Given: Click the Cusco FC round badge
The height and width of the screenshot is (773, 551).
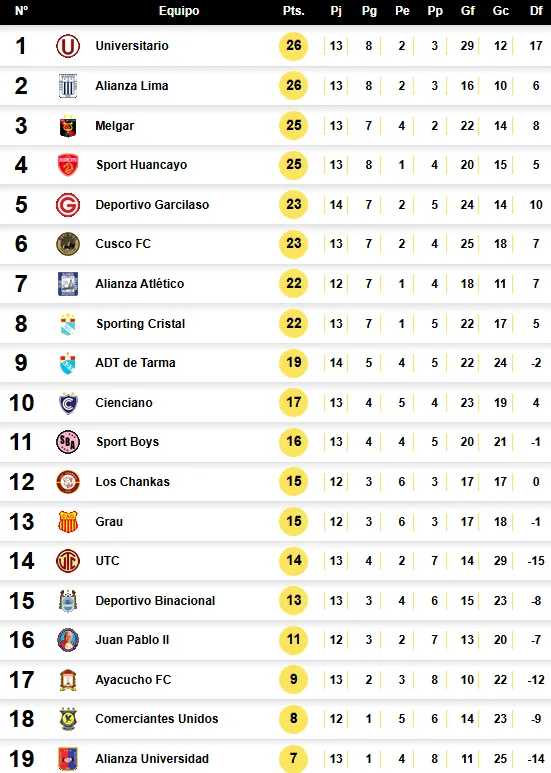Looking at the screenshot, I should (68, 244).
